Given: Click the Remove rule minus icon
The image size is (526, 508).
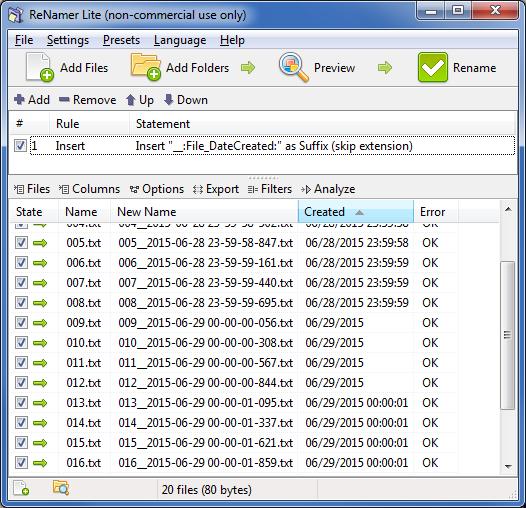Looking at the screenshot, I should [64, 99].
